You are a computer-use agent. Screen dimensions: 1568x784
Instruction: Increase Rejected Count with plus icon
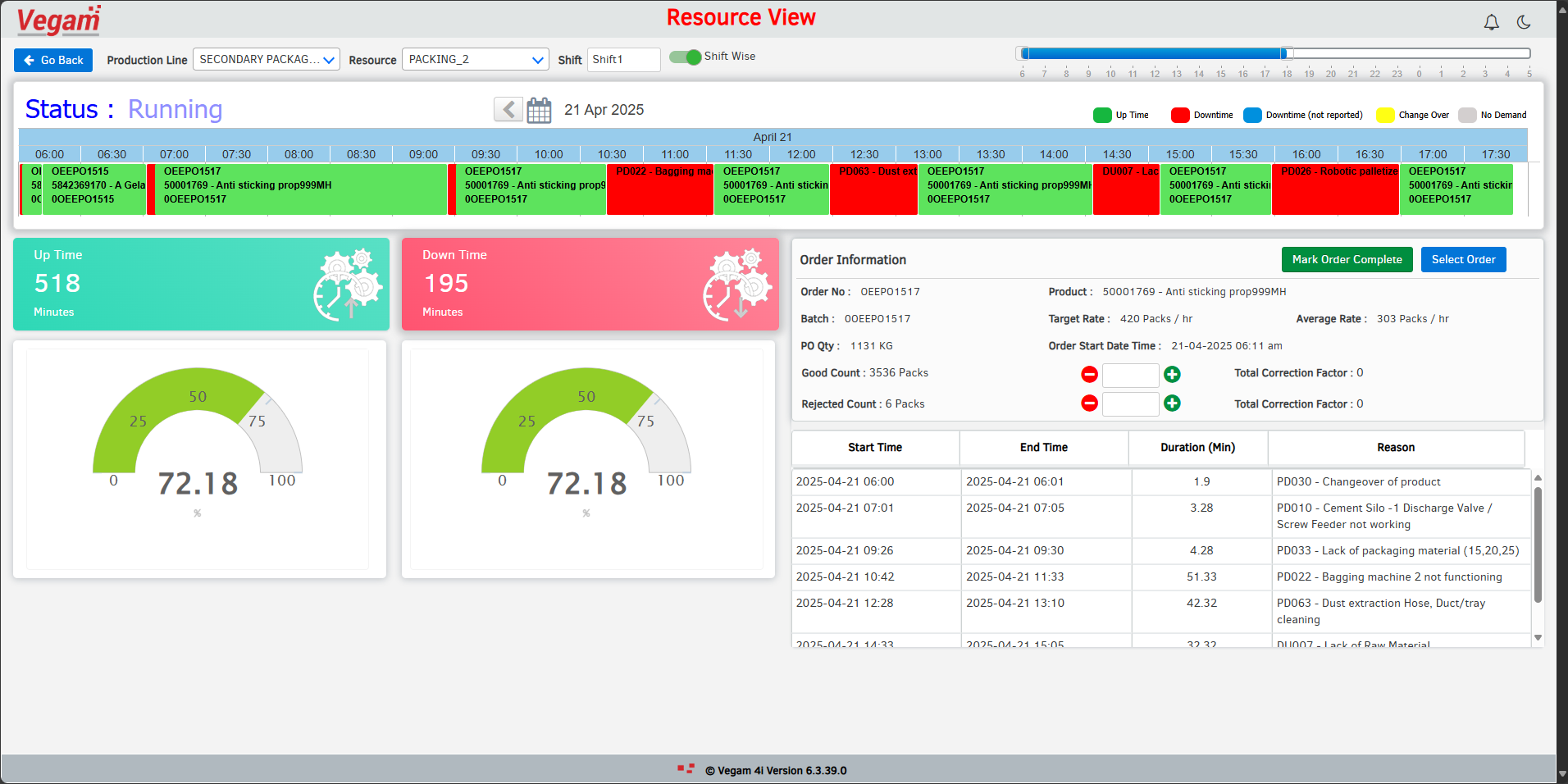click(1172, 403)
